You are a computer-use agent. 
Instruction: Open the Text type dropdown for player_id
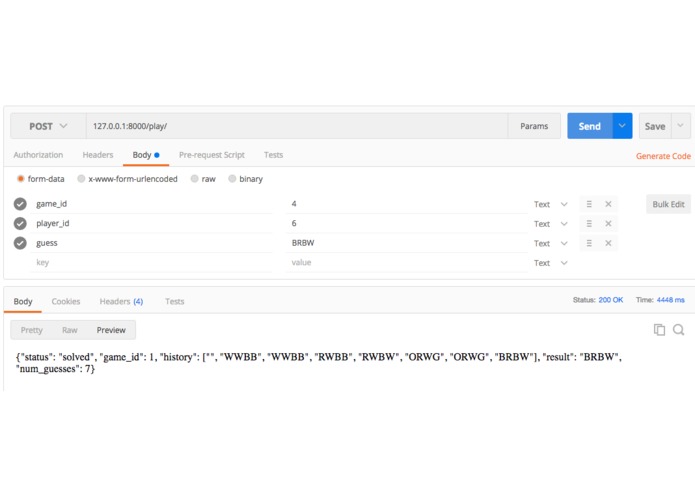click(551, 224)
